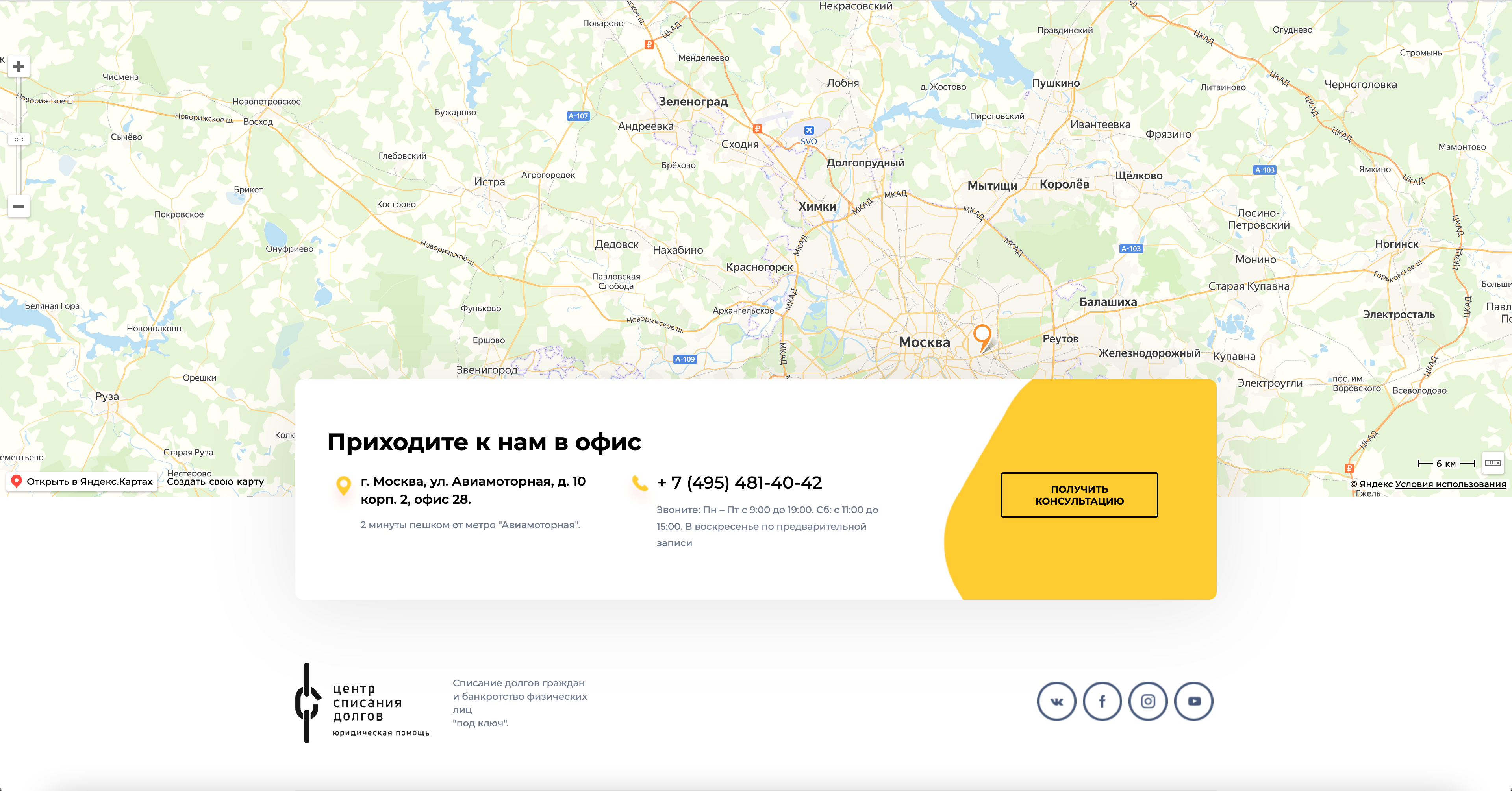Click the Мытищи label on map
1512x791 pixels.
pos(993,186)
